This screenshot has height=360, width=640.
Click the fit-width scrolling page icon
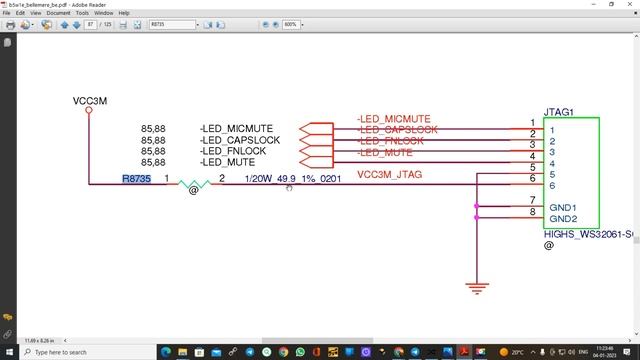pyautogui.click(x=123, y=25)
